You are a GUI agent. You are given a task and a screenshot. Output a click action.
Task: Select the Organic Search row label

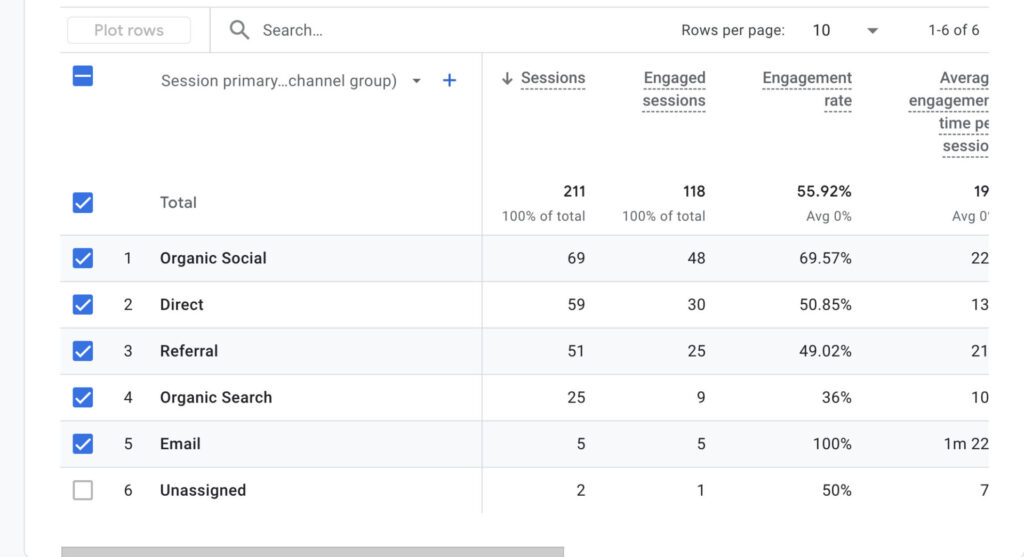[x=216, y=397]
